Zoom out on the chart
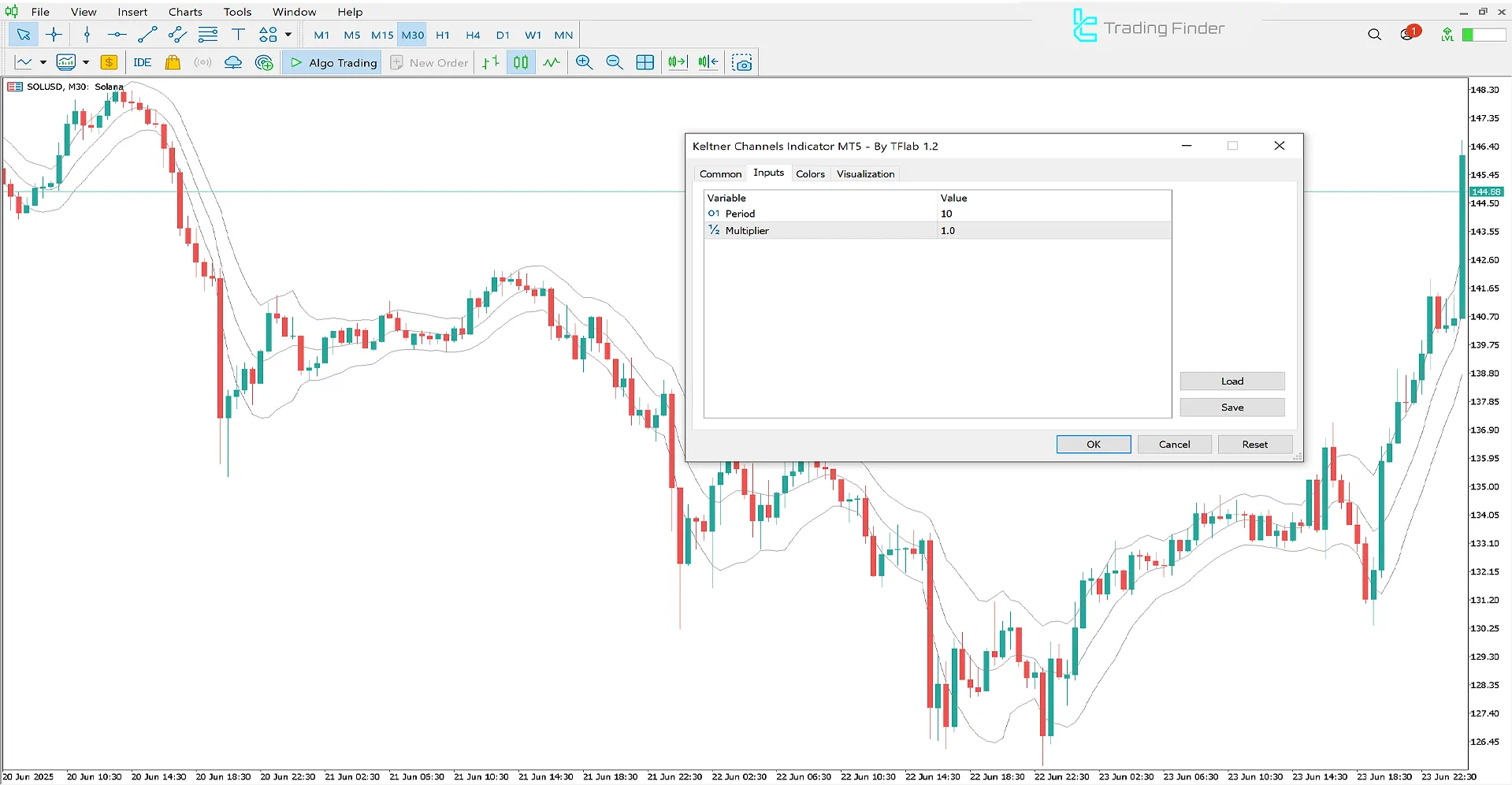The height and width of the screenshot is (785, 1512). tap(615, 62)
